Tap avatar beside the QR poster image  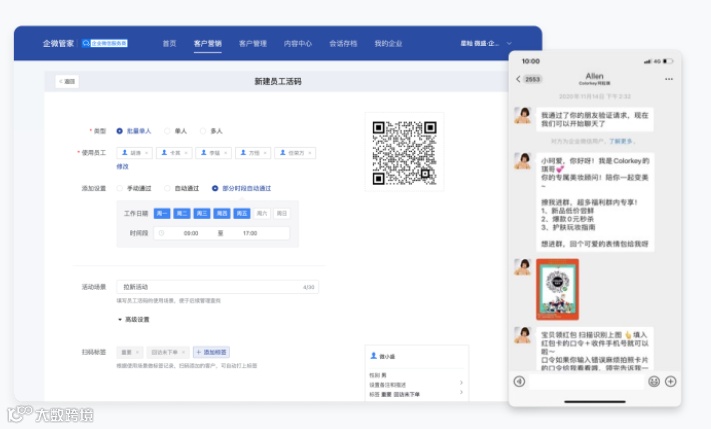[522, 267]
